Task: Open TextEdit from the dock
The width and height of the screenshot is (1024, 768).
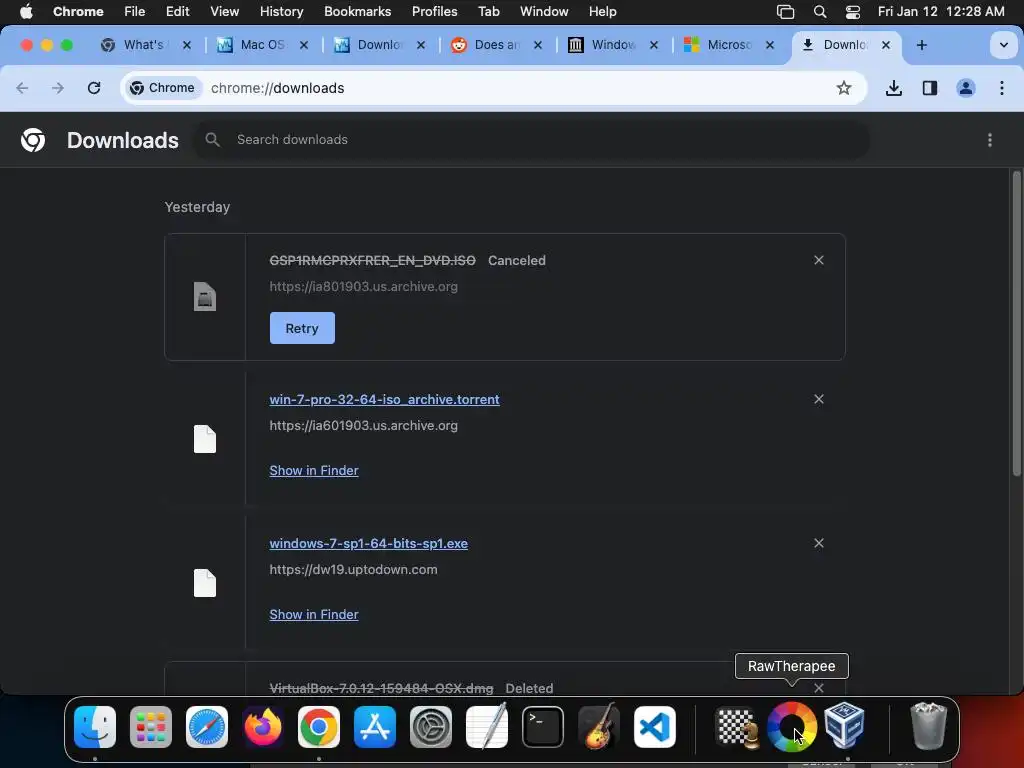Action: click(487, 726)
